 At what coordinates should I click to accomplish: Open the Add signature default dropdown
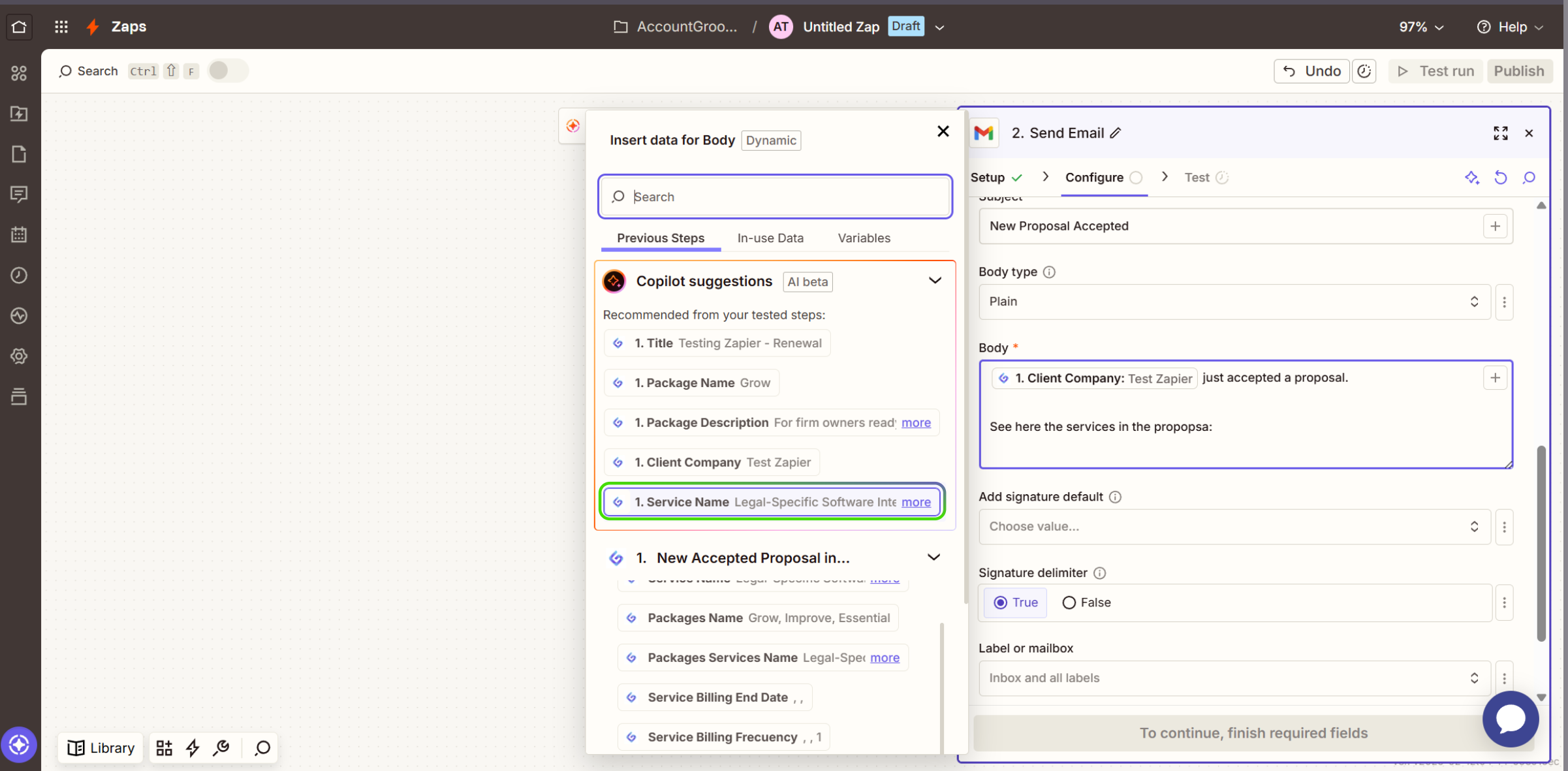pyautogui.click(x=1234, y=527)
